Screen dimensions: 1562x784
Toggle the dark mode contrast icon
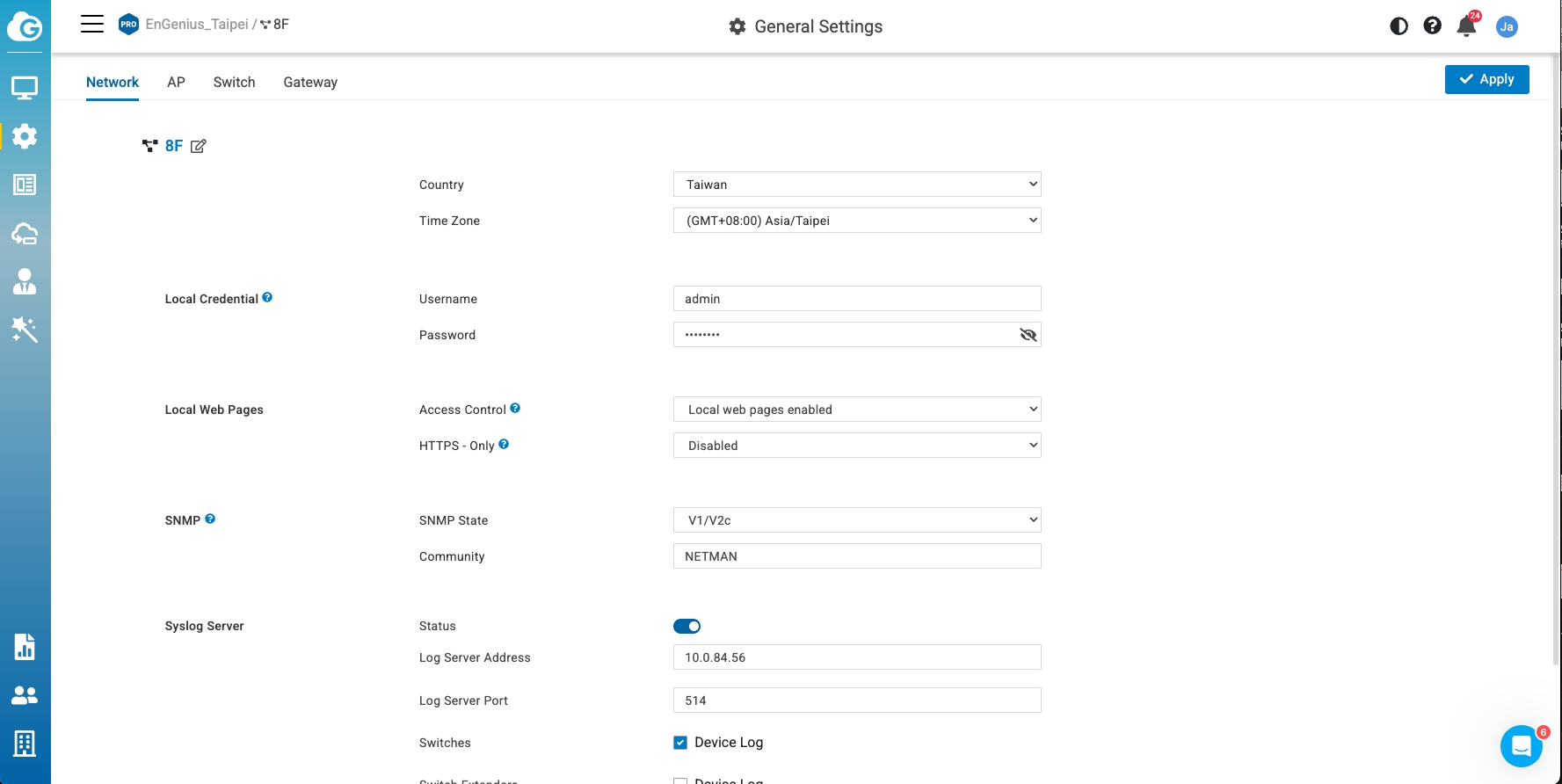(1399, 26)
